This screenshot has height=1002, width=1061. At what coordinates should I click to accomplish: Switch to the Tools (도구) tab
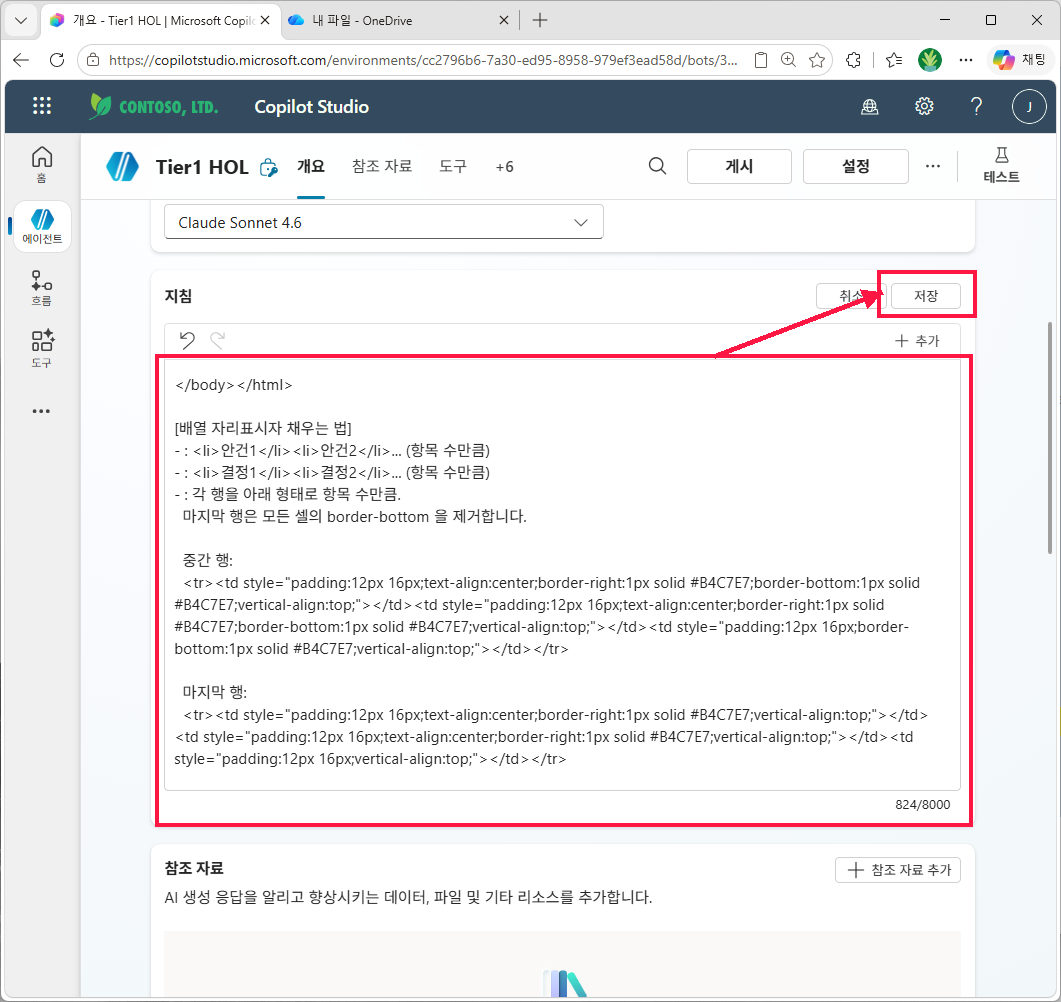click(x=453, y=166)
